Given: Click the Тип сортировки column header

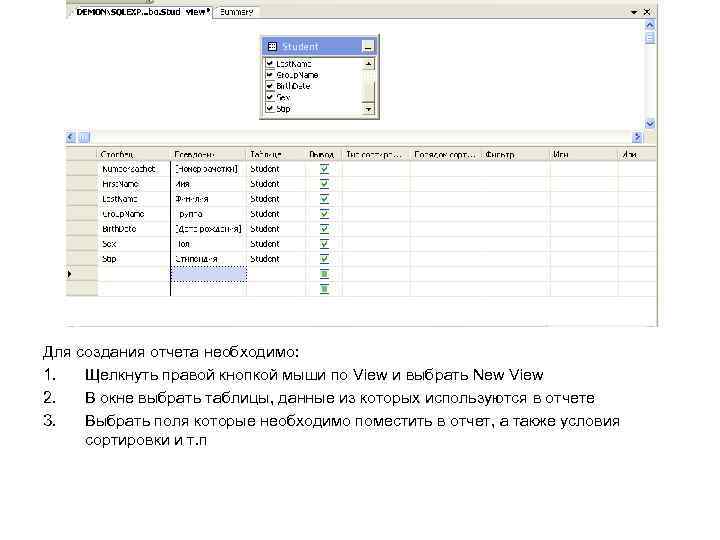Looking at the screenshot, I should click(376, 154).
